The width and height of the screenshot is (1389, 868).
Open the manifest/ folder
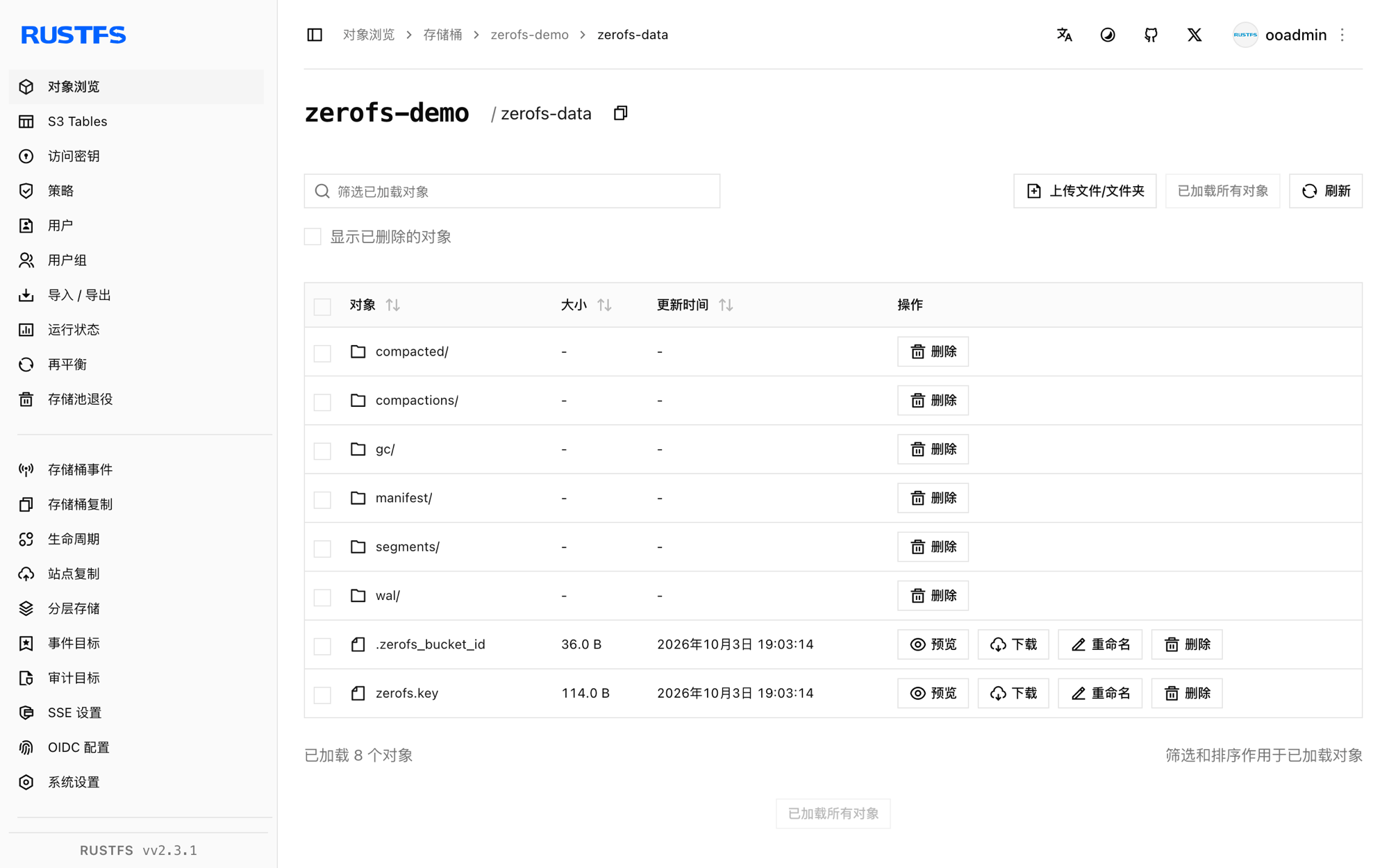click(404, 498)
